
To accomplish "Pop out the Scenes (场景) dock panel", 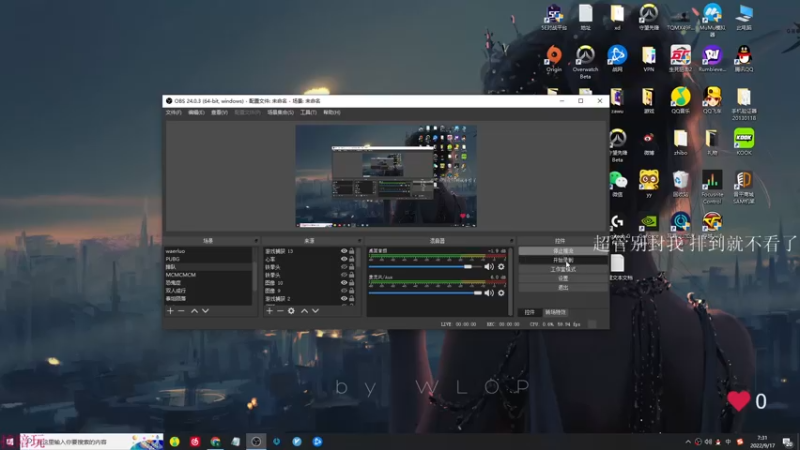I will point(256,240).
